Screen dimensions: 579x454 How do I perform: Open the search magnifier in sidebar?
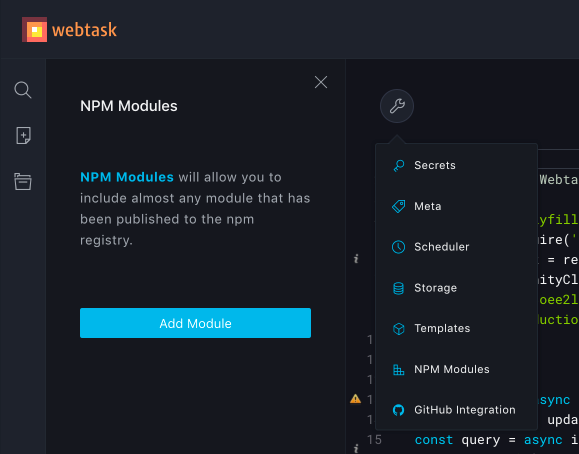click(23, 90)
